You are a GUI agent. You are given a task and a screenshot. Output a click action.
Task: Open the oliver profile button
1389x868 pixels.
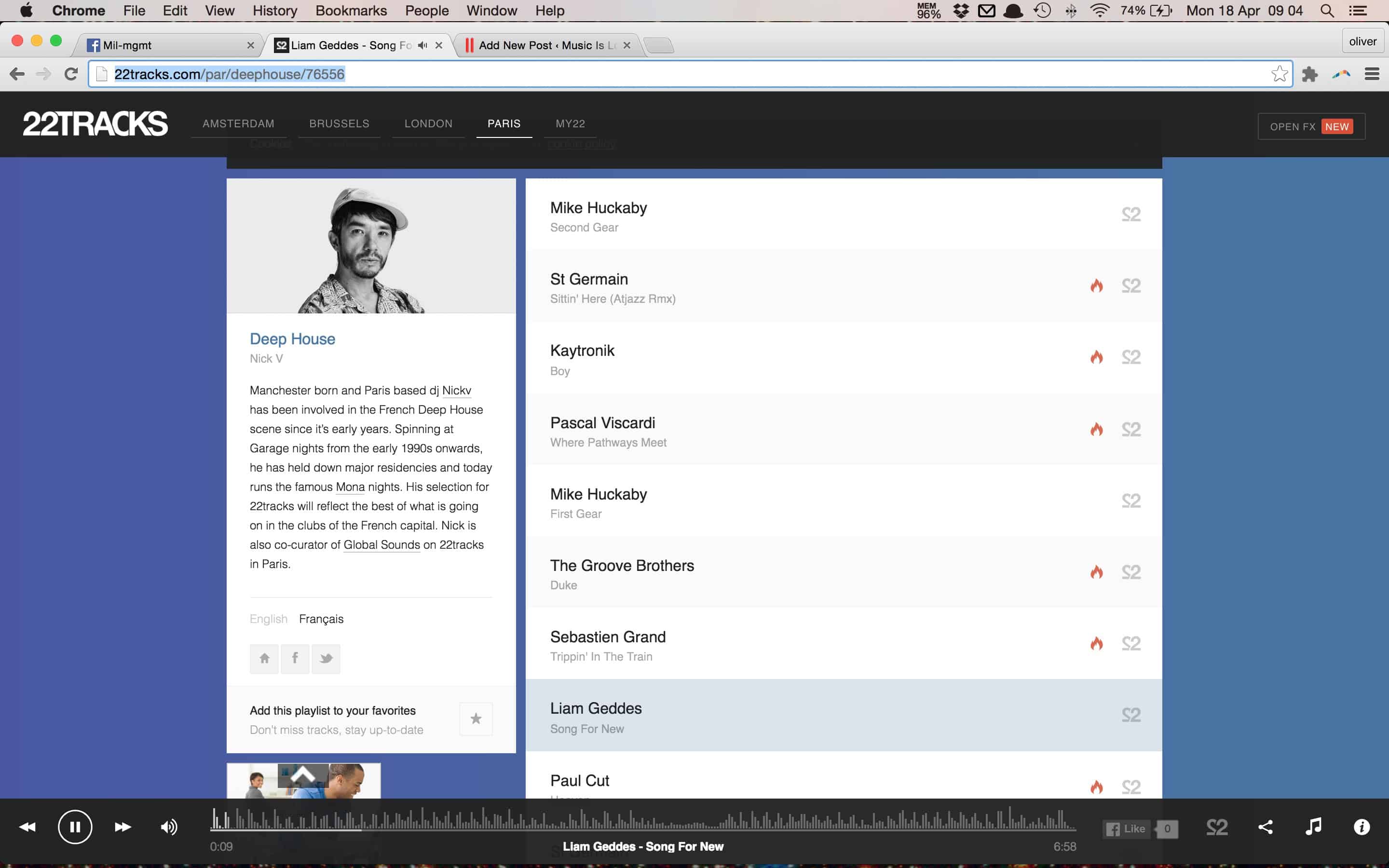(x=1362, y=41)
